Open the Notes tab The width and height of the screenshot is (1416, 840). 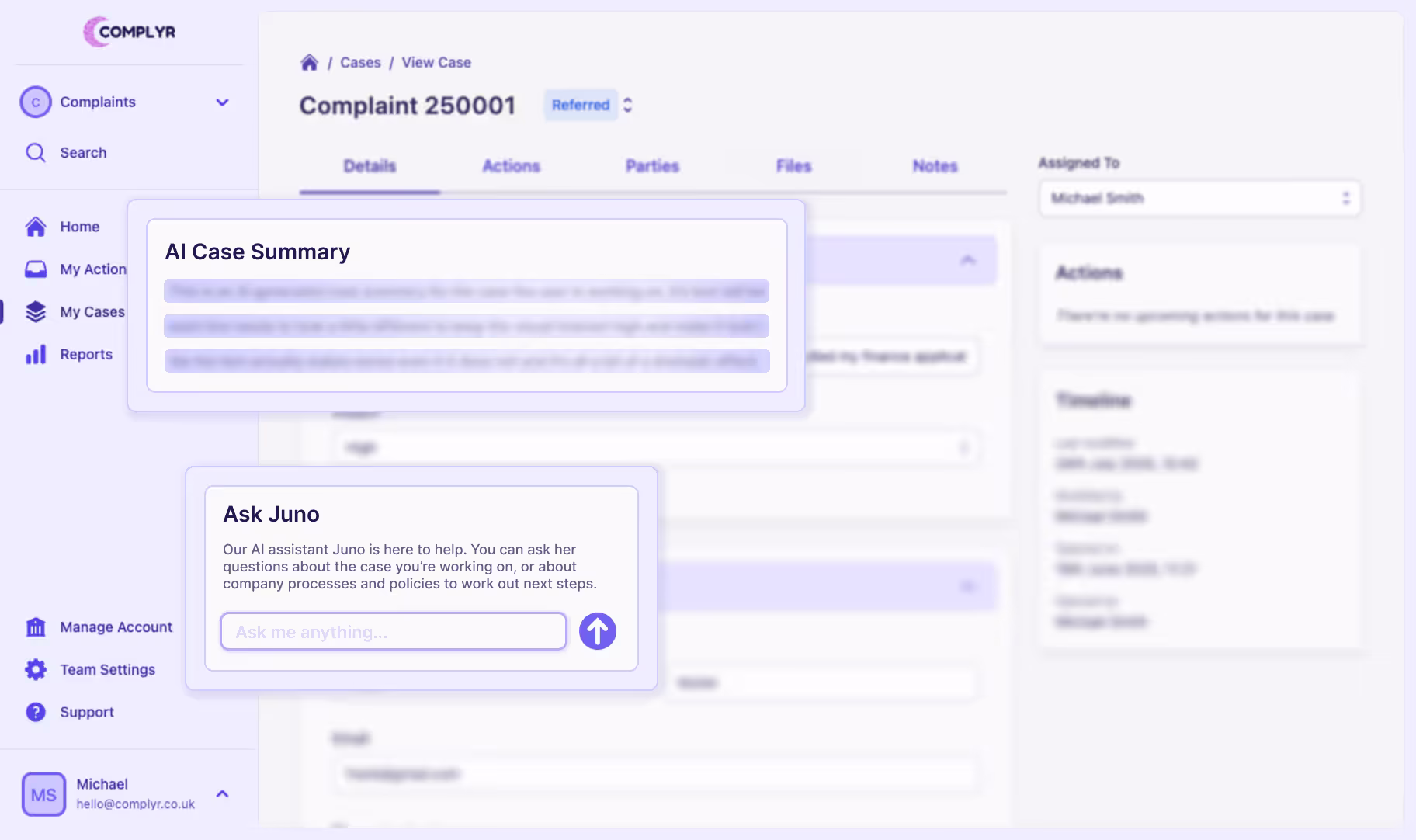[x=934, y=165]
